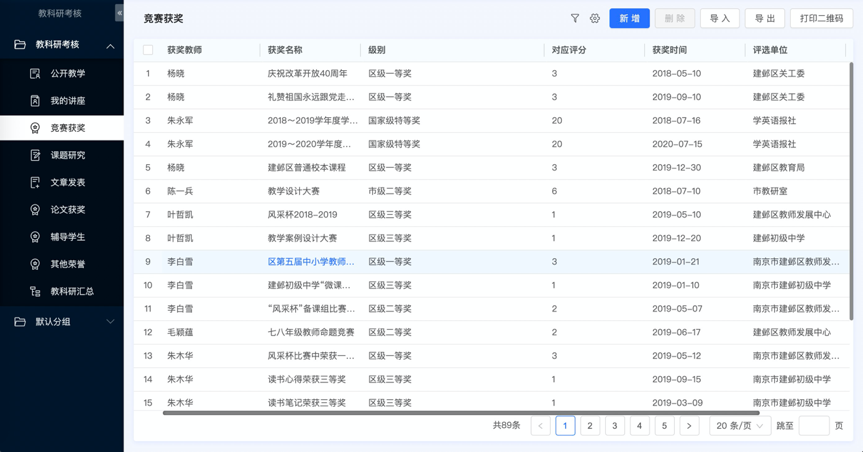Open the table settings gear icon
This screenshot has width=863, height=452.
click(594, 18)
